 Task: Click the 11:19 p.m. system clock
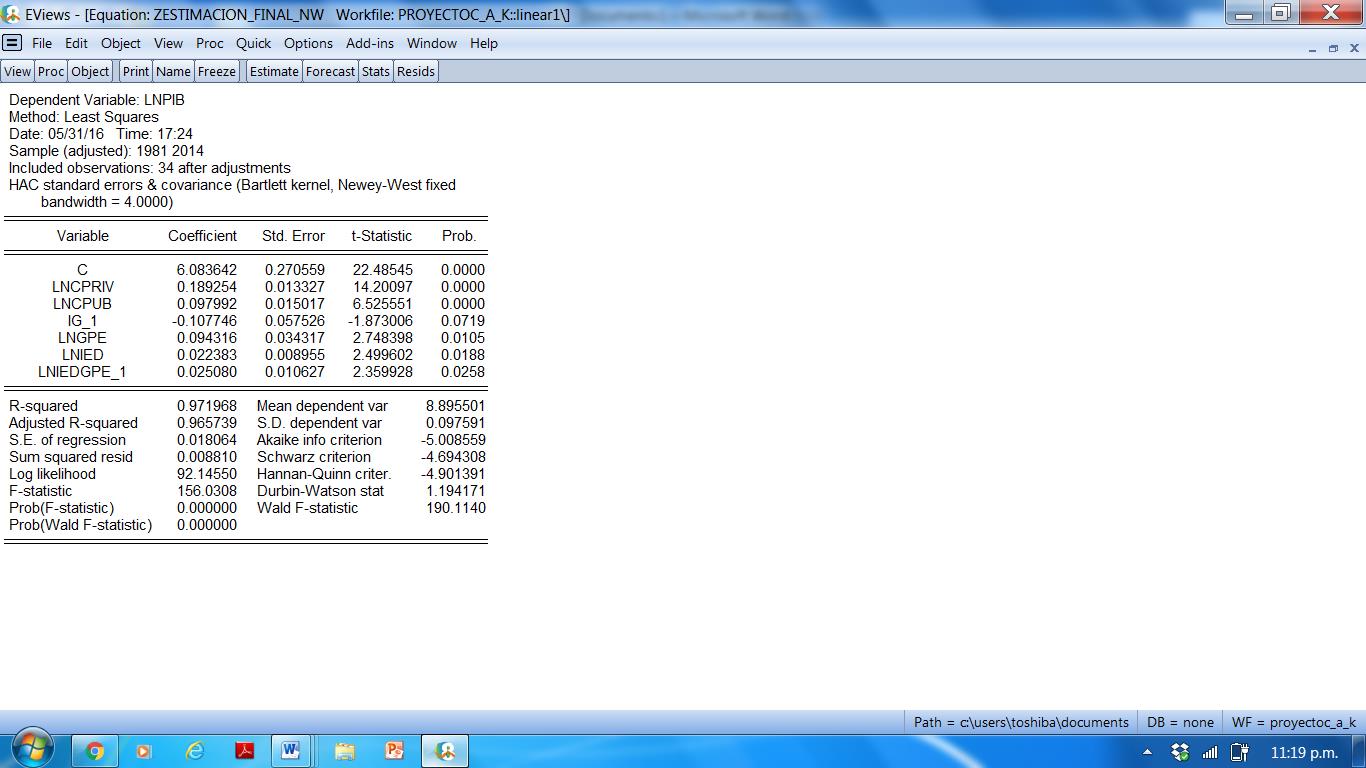click(x=1304, y=752)
